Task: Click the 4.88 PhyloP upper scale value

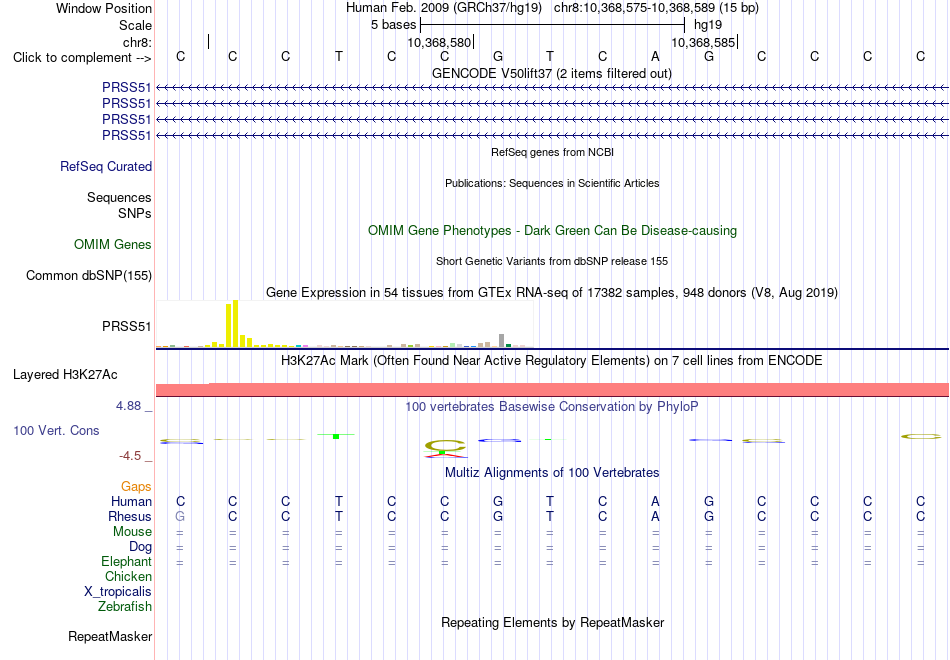Action: (128, 406)
